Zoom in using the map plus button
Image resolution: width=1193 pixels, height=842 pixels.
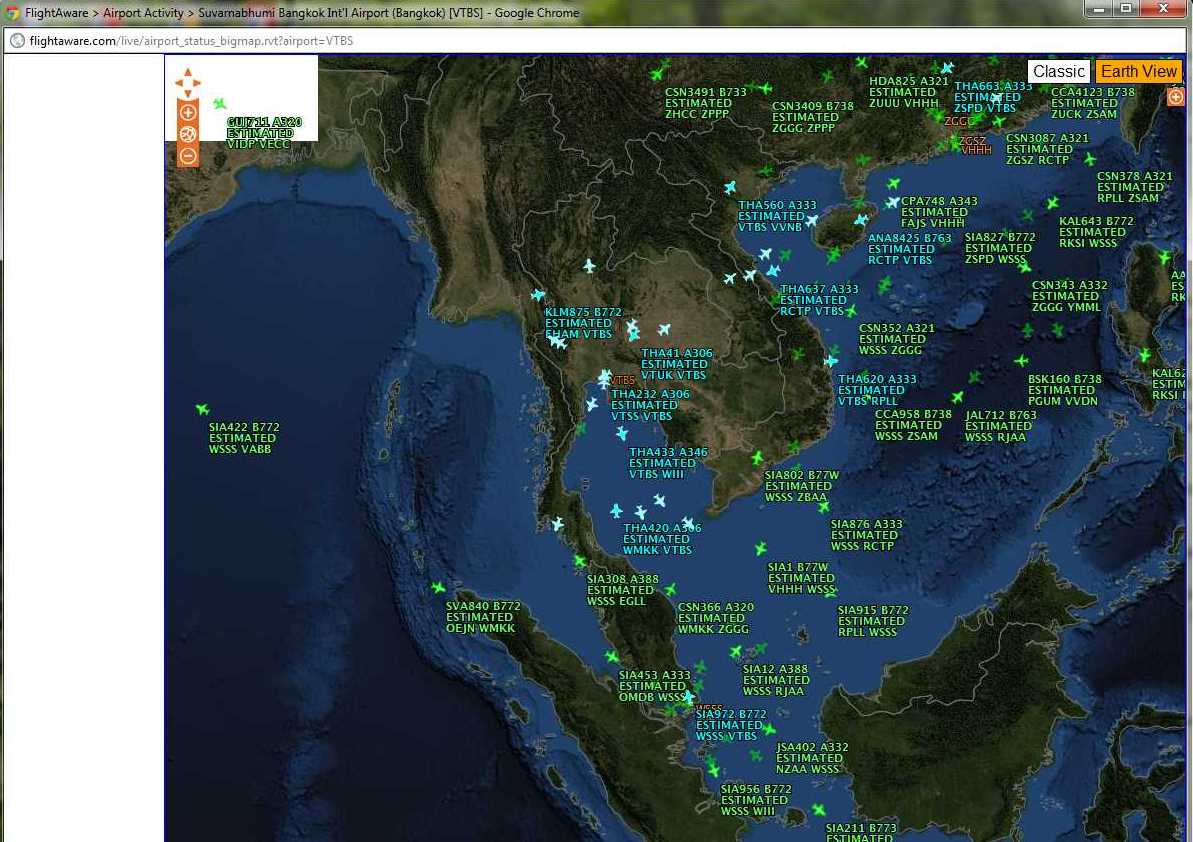click(188, 113)
